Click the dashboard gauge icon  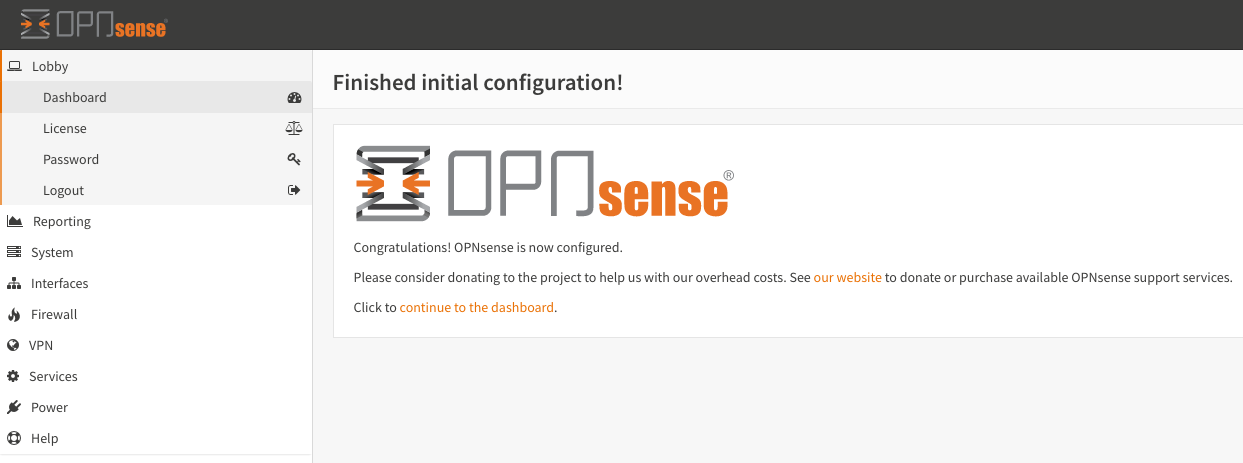pyautogui.click(x=294, y=98)
